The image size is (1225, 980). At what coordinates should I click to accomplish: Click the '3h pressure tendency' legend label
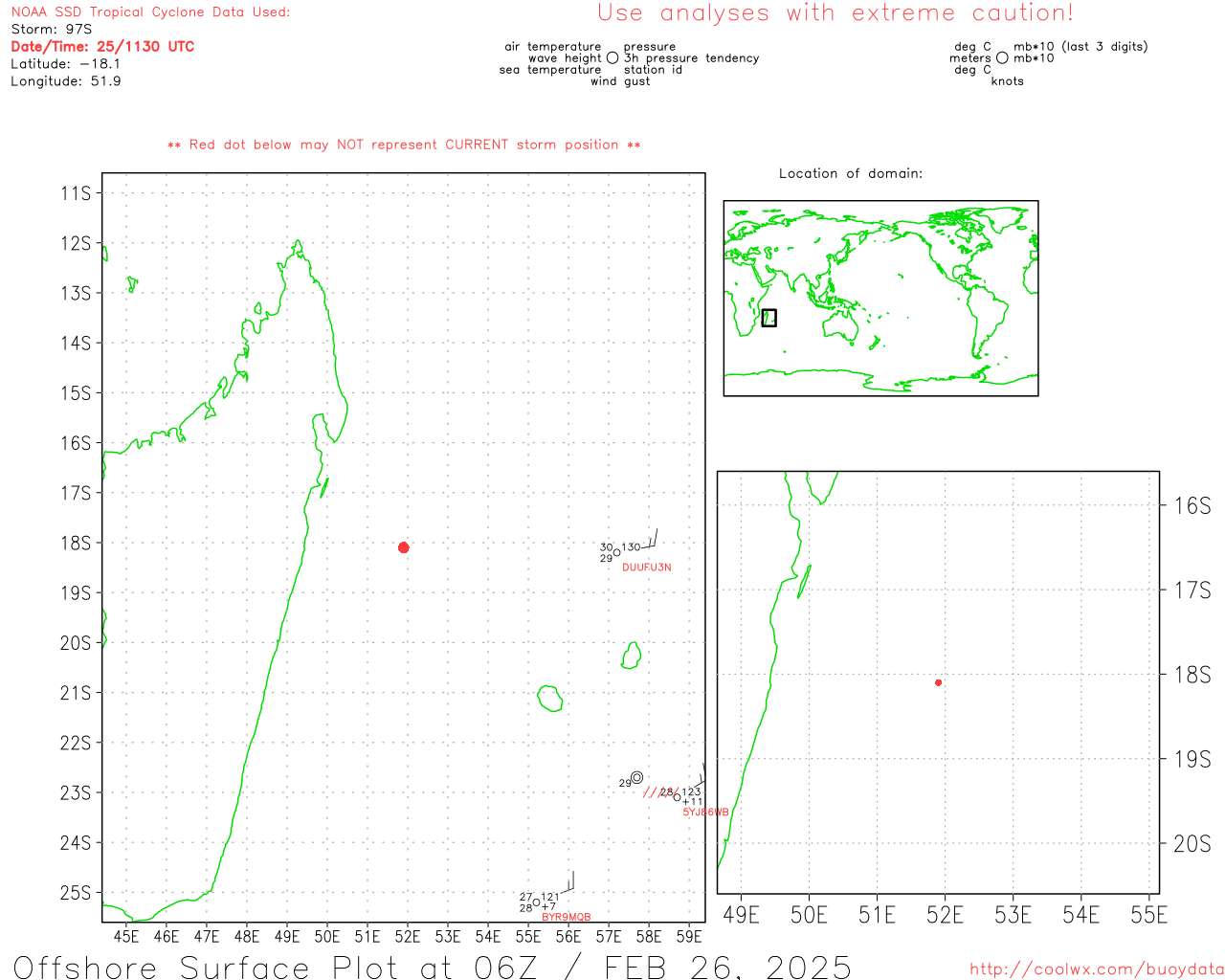pos(692,58)
